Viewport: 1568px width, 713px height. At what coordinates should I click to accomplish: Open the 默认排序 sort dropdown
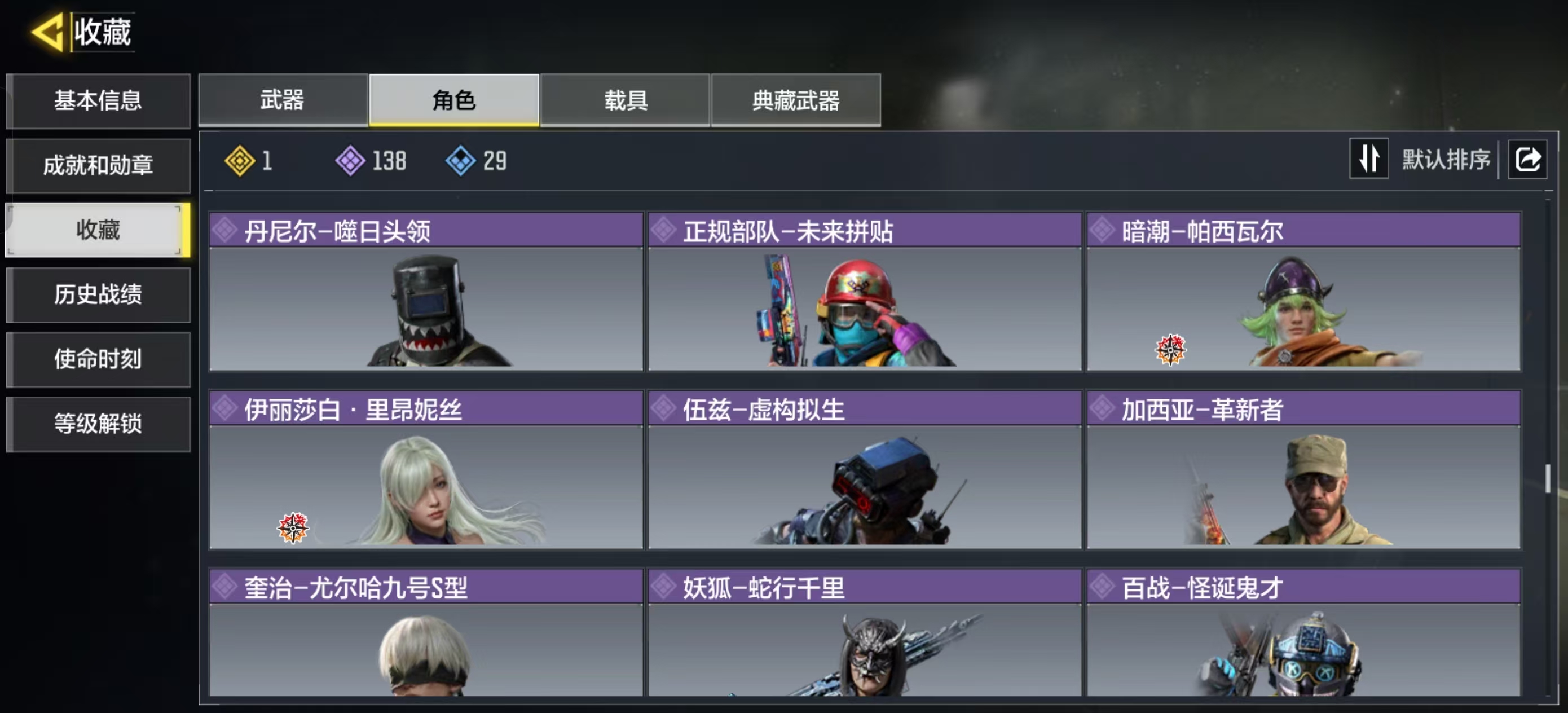tap(1446, 160)
